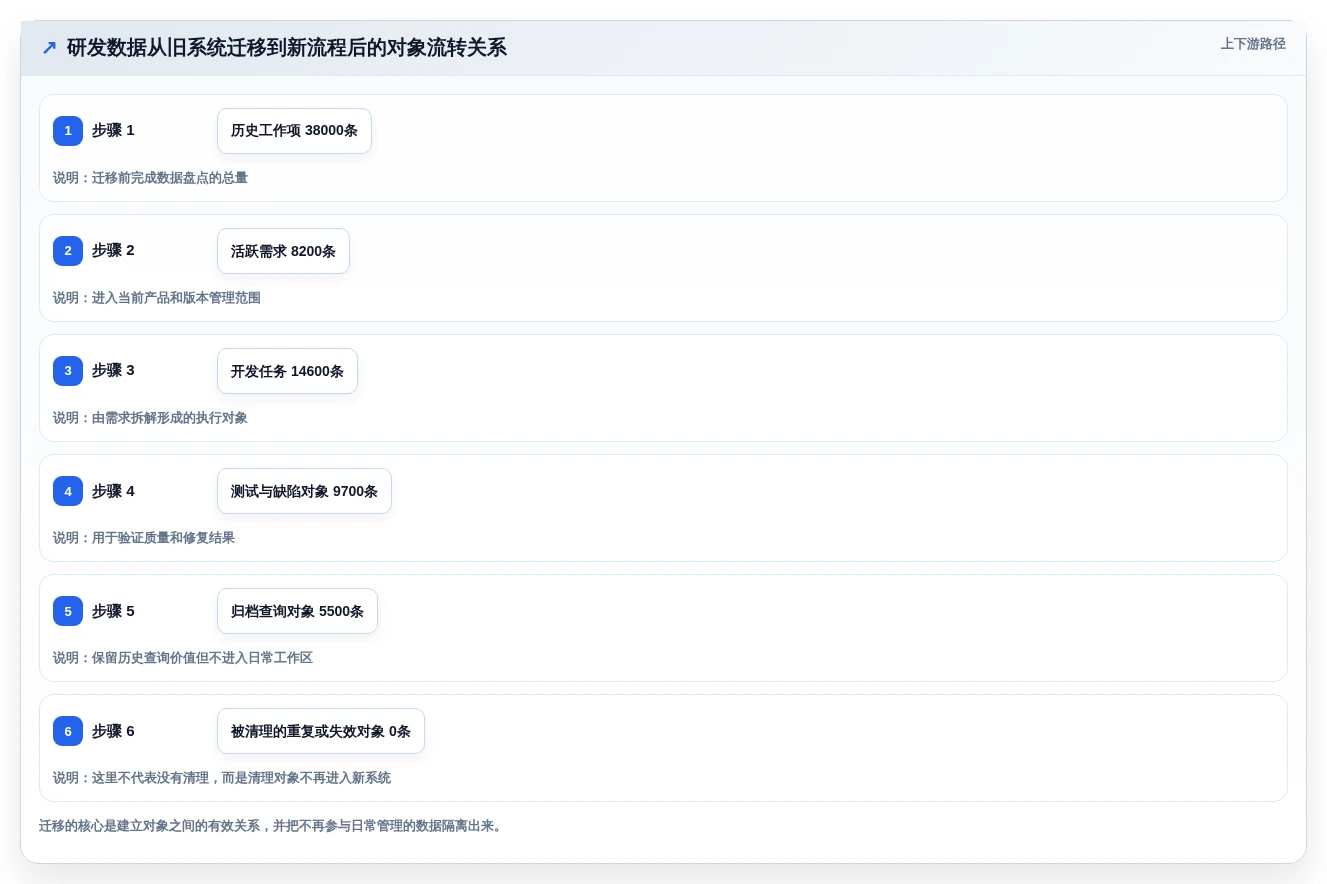Click the 步骤 3 label

click(x=113, y=370)
